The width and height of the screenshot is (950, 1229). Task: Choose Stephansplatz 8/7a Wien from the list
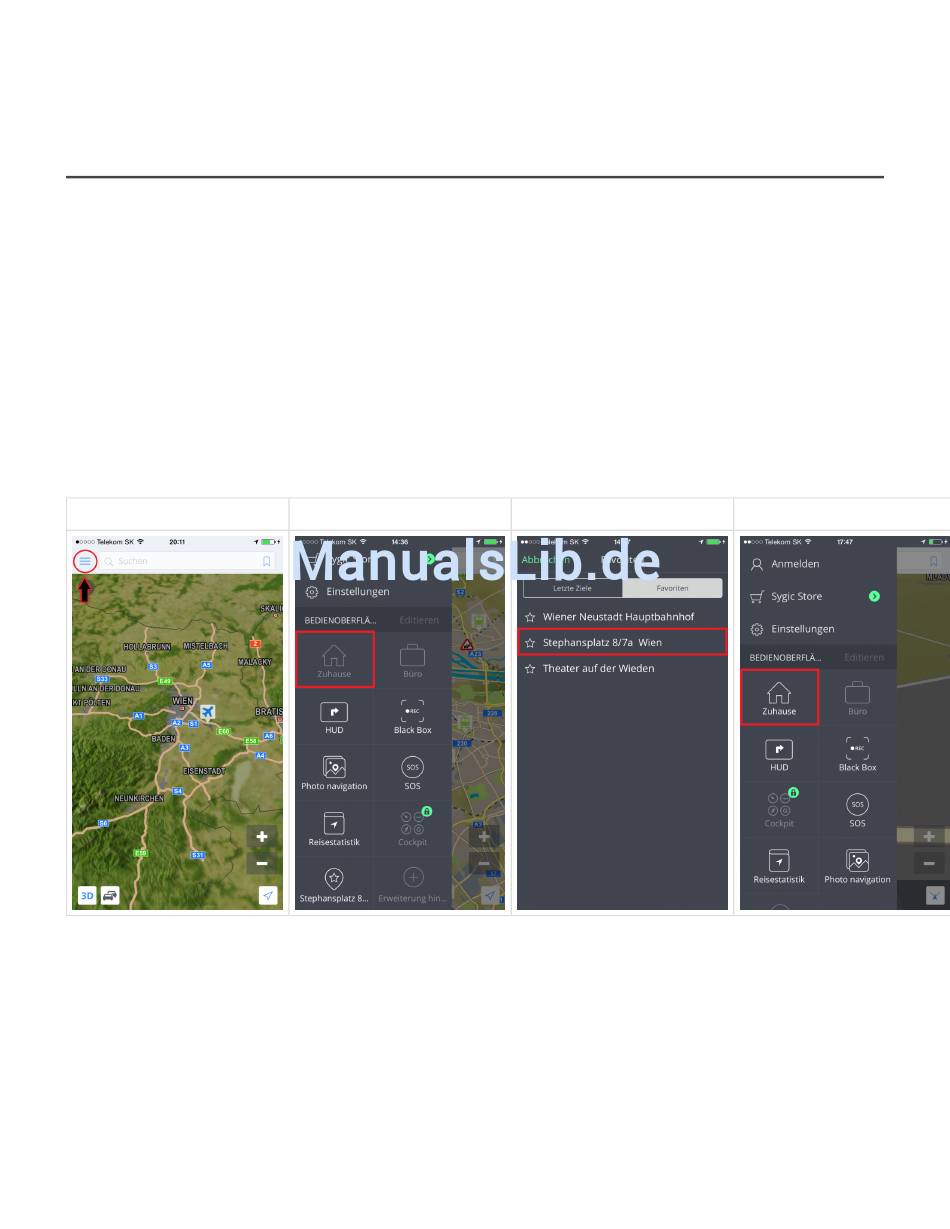[621, 642]
